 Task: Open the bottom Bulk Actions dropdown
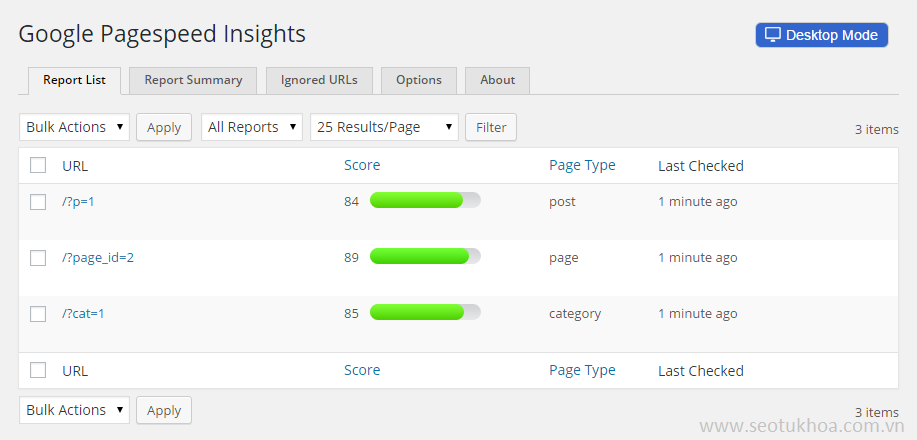[75, 410]
